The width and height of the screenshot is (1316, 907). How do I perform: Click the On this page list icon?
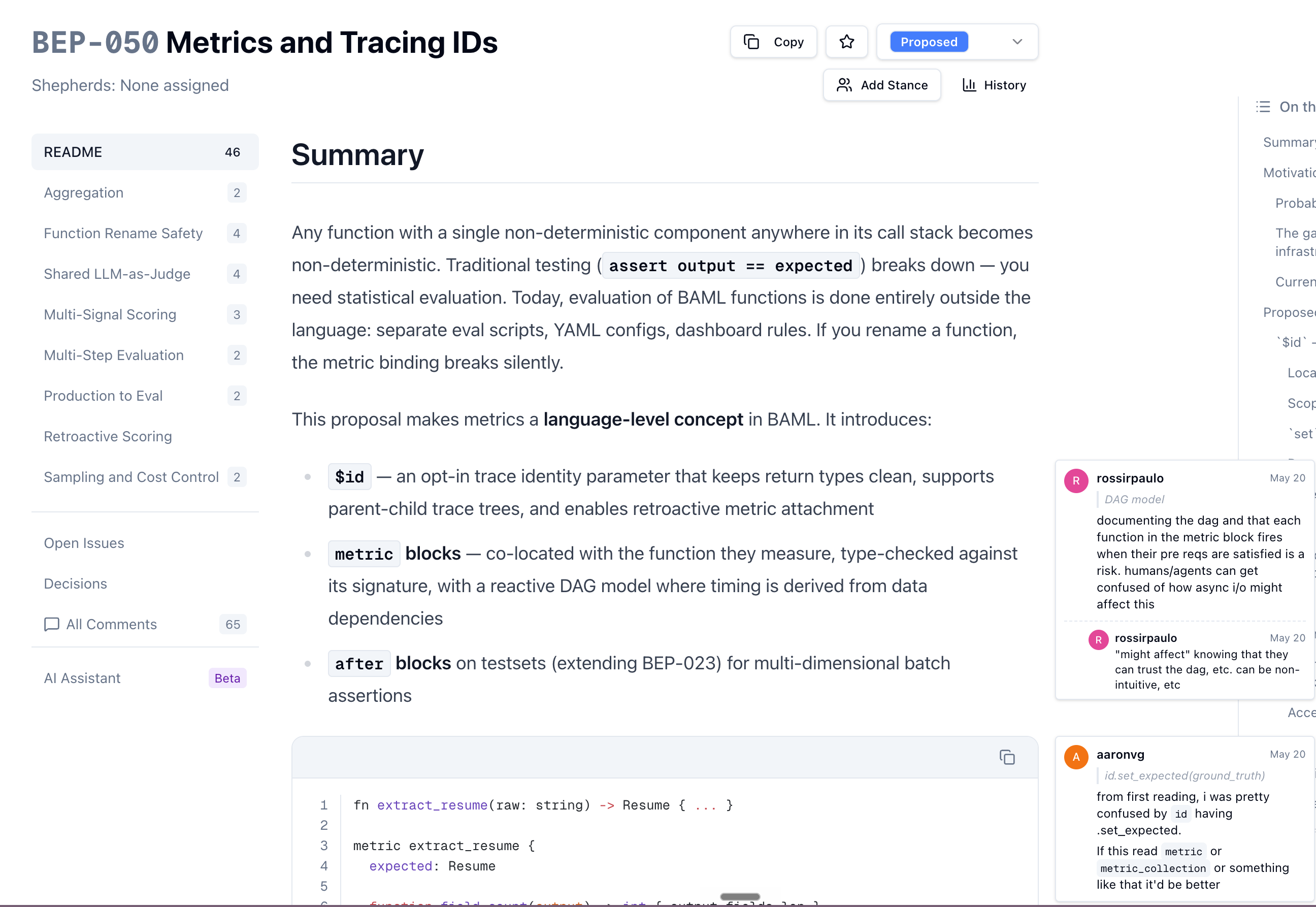click(1263, 106)
